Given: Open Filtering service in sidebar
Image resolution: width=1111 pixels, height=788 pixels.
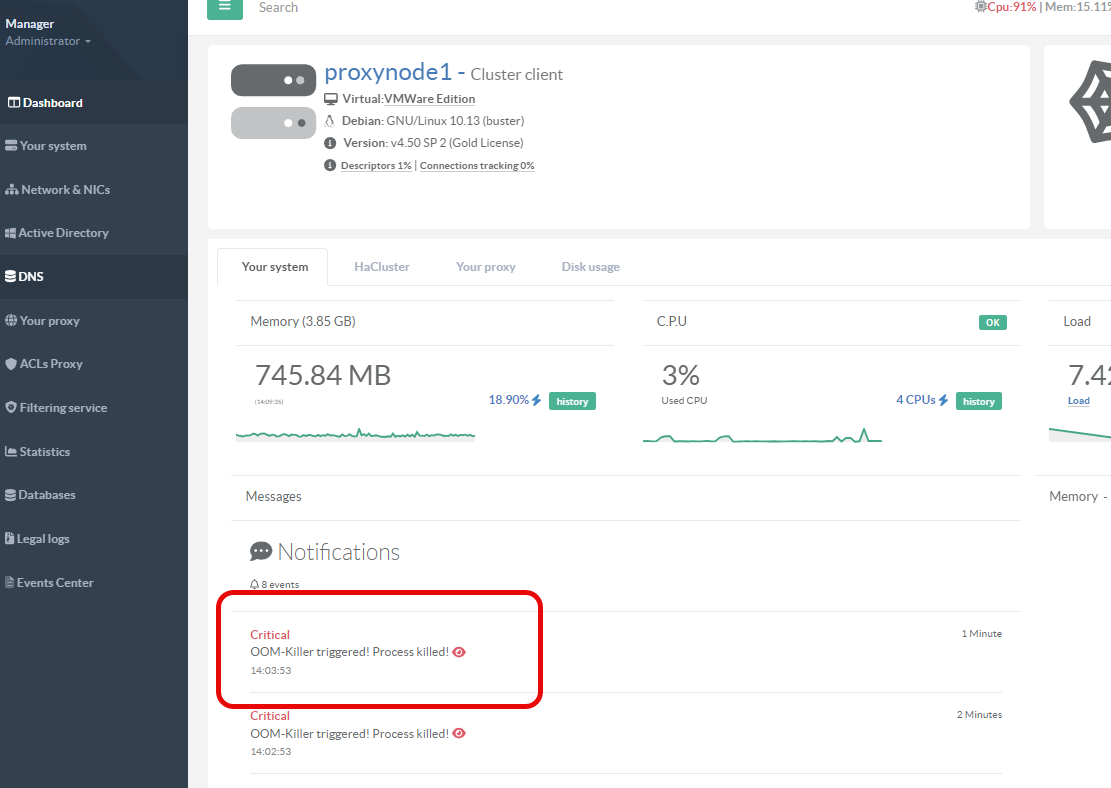Looking at the screenshot, I should coord(56,408).
